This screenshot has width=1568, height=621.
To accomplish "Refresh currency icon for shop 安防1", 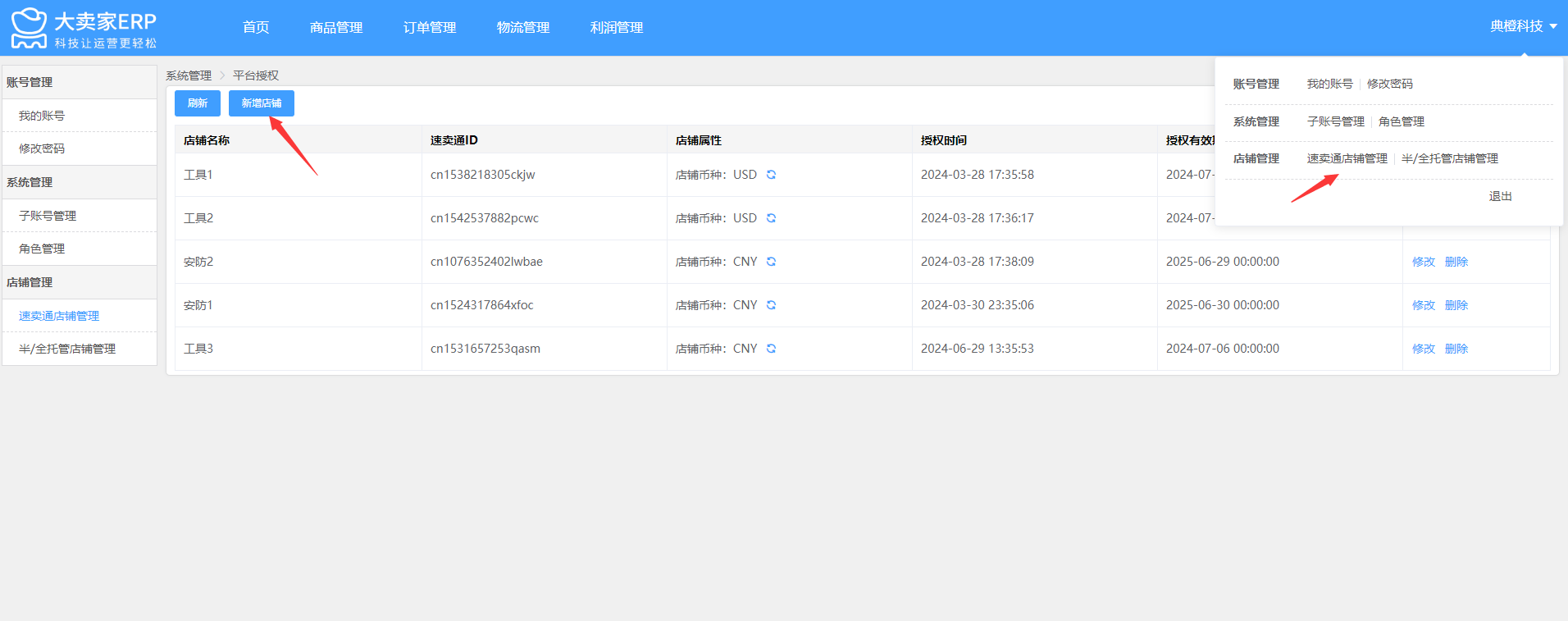I will click(x=771, y=305).
